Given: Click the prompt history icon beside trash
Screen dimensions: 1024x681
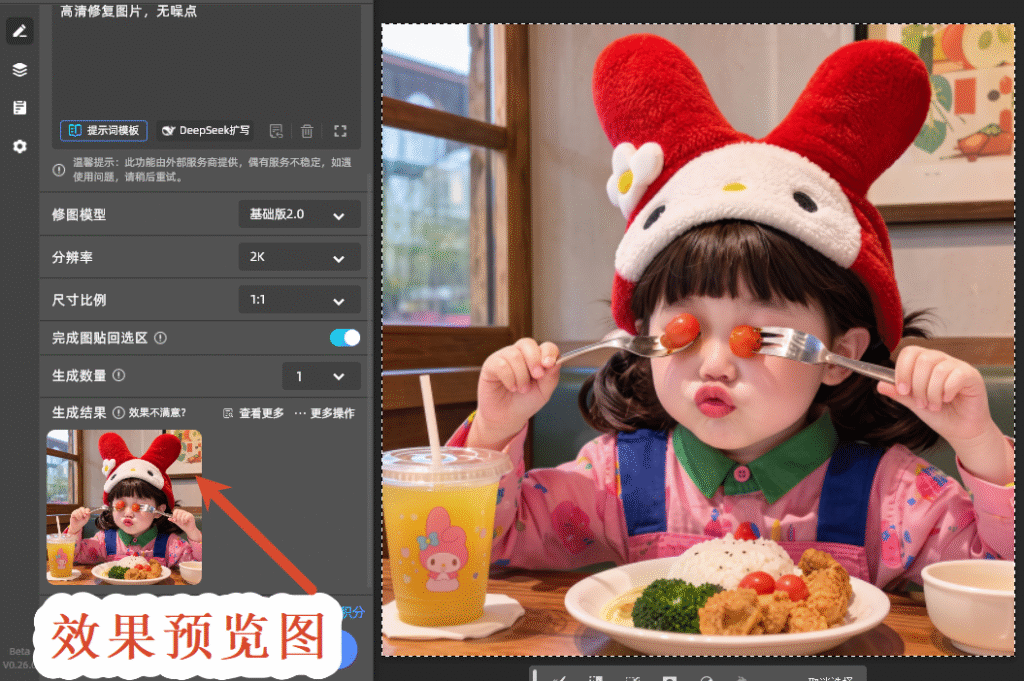Looking at the screenshot, I should pyautogui.click(x=276, y=131).
